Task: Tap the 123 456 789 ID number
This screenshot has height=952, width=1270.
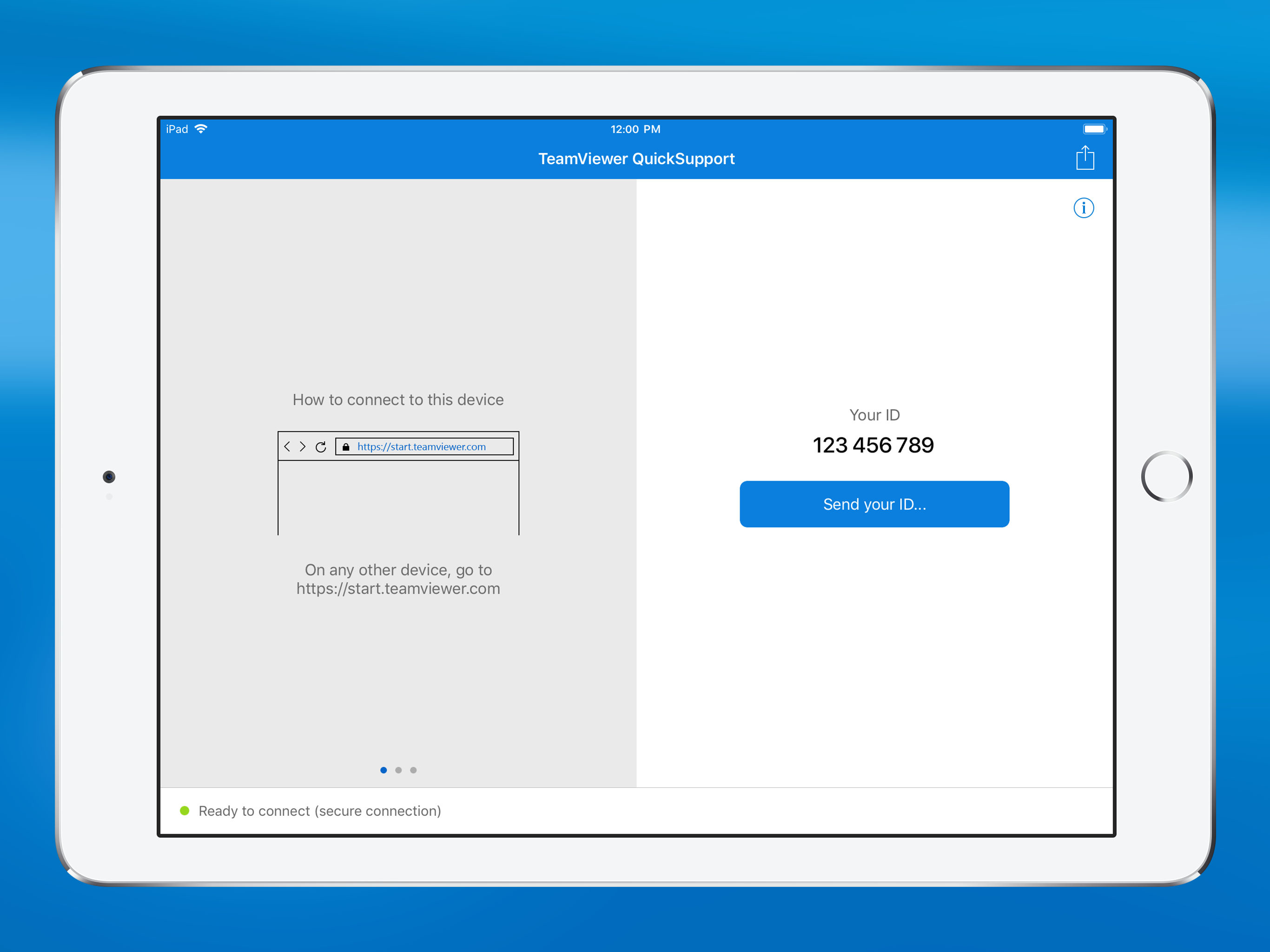Action: click(873, 445)
